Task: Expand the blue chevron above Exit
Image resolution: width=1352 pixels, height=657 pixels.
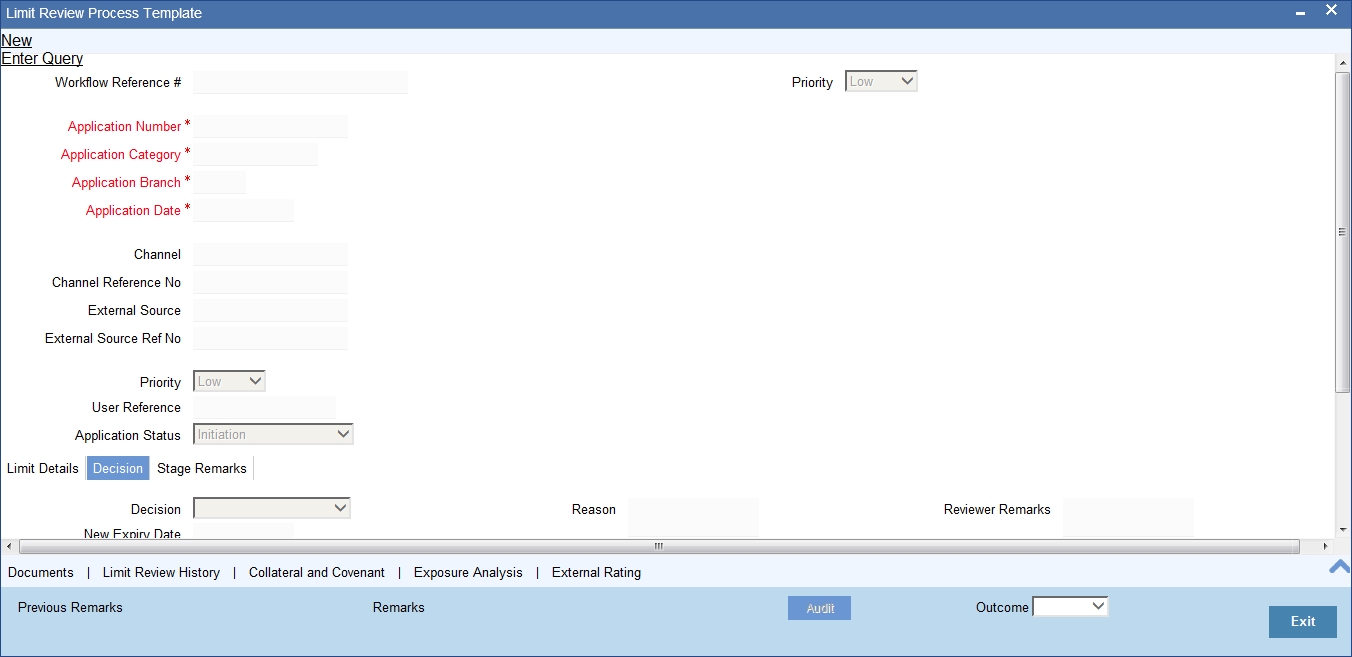Action: click(x=1339, y=567)
